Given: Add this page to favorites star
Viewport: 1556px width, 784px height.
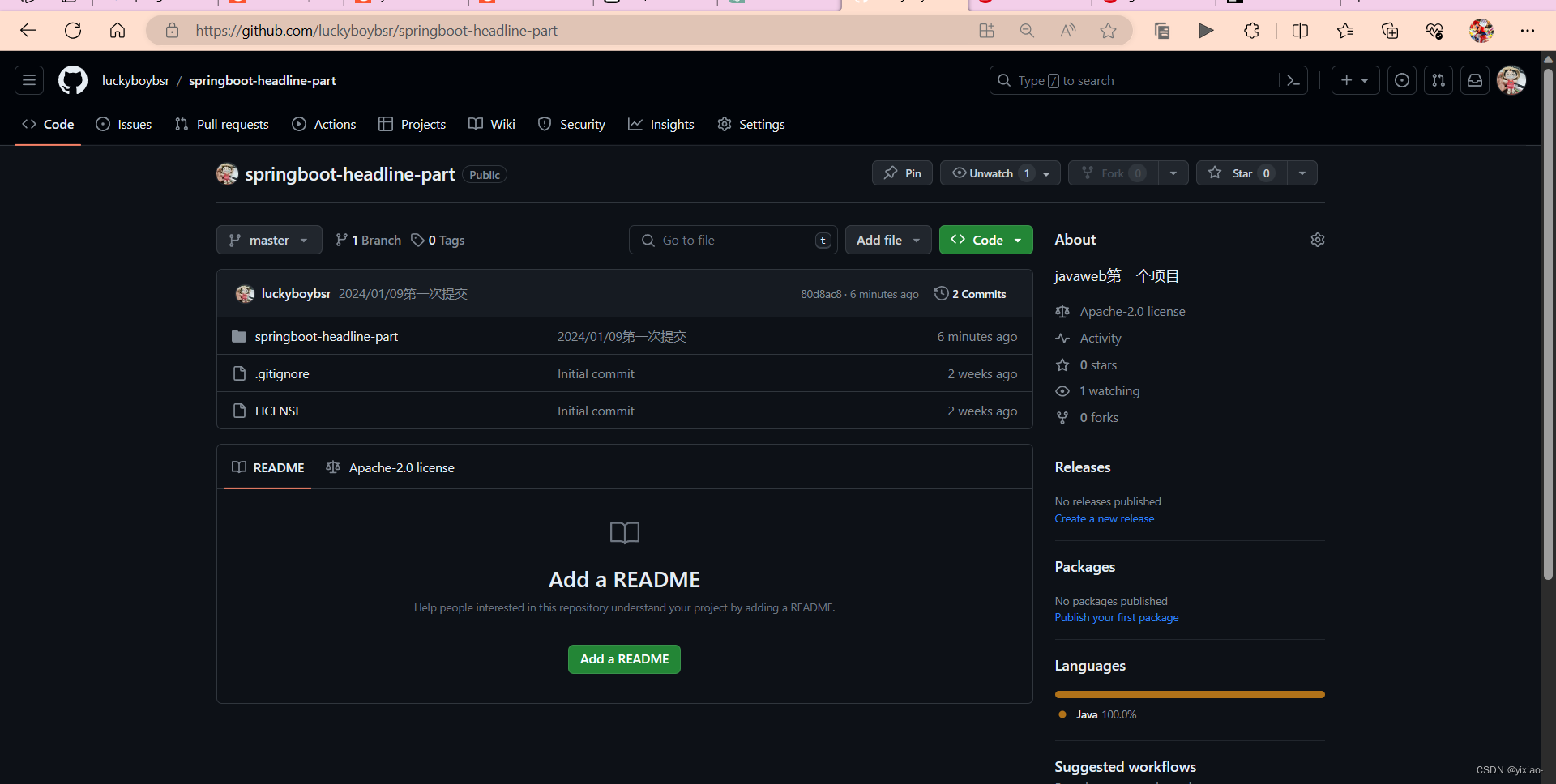Looking at the screenshot, I should click(x=1108, y=31).
